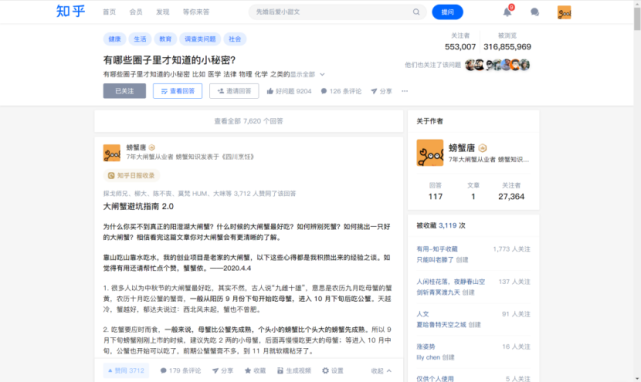The width and height of the screenshot is (641, 382).
Task: Open notifications bell icon
Action: point(507,12)
